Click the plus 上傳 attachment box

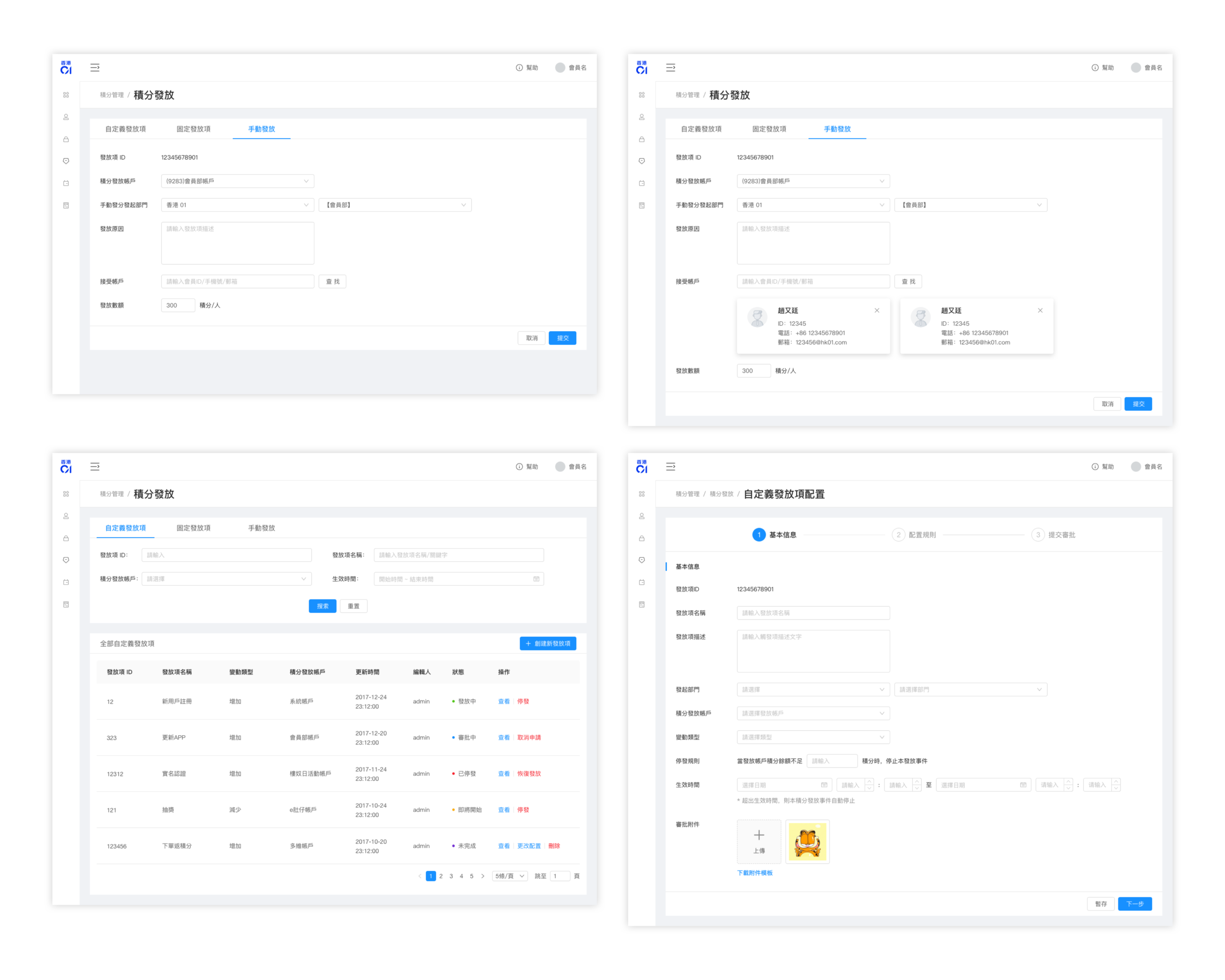point(759,841)
